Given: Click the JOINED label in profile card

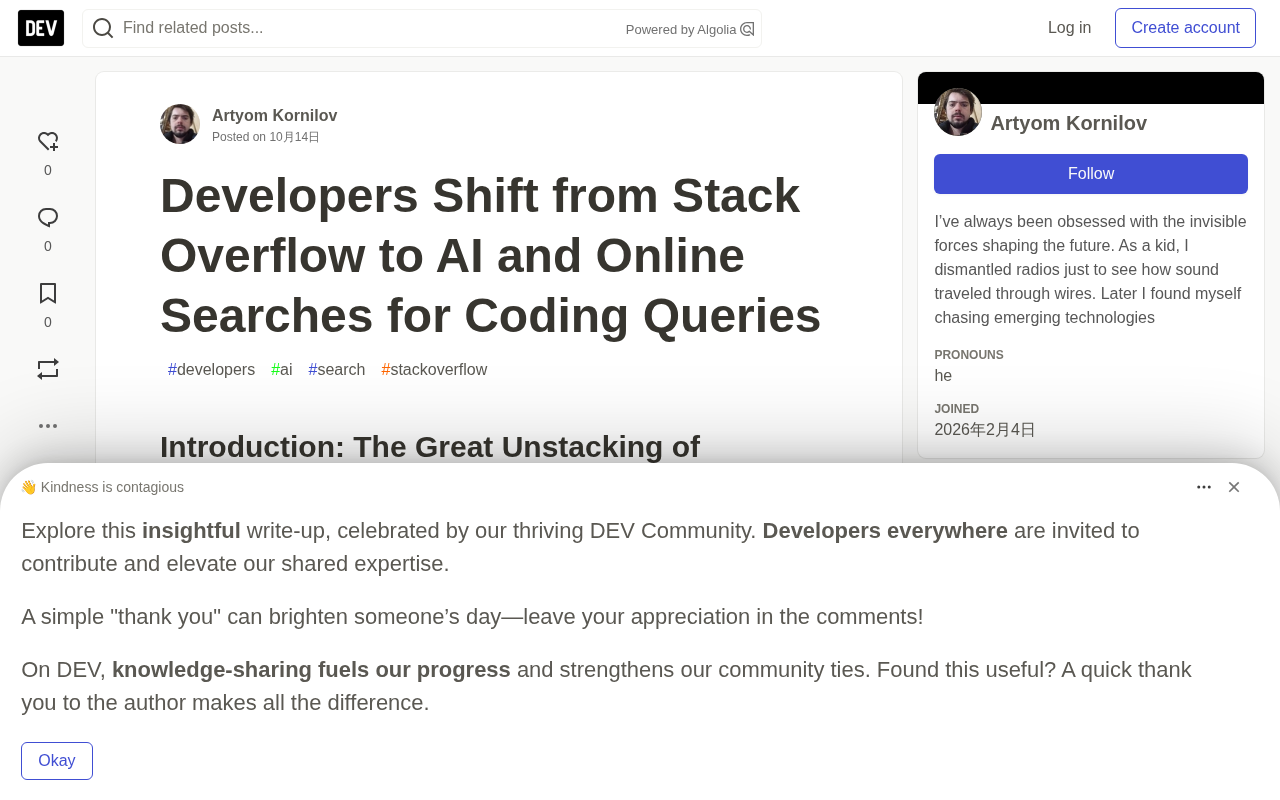Looking at the screenshot, I should 957,409.
